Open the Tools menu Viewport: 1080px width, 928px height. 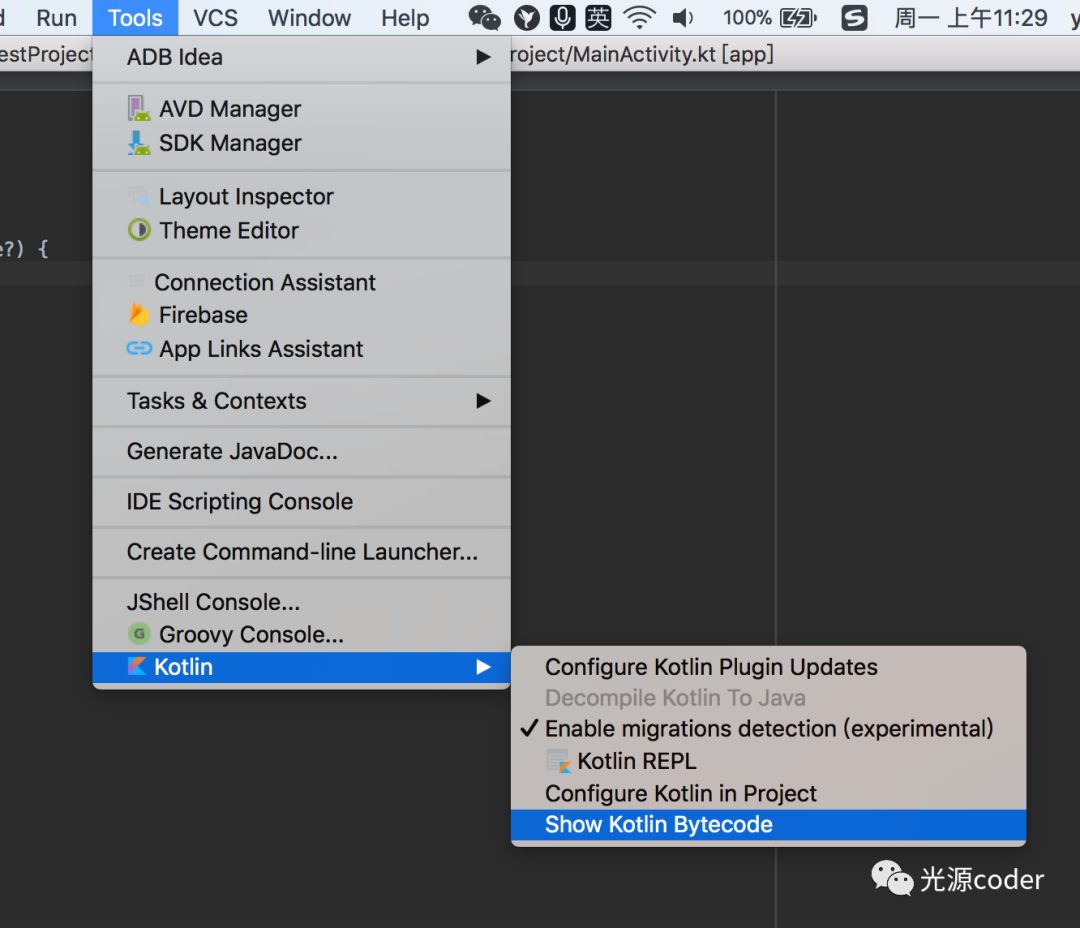[135, 18]
